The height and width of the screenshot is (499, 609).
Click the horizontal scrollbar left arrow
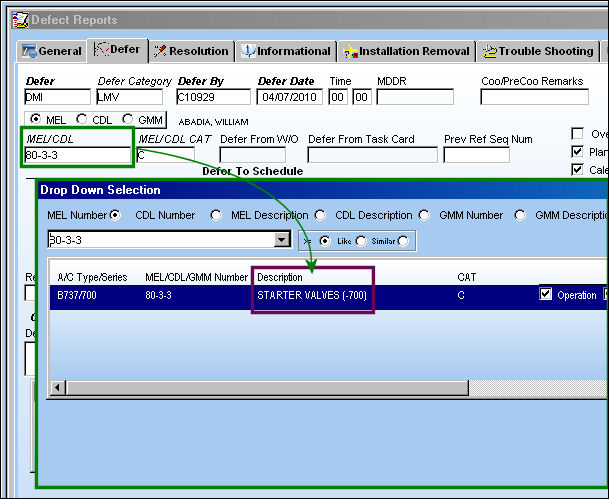click(58, 387)
